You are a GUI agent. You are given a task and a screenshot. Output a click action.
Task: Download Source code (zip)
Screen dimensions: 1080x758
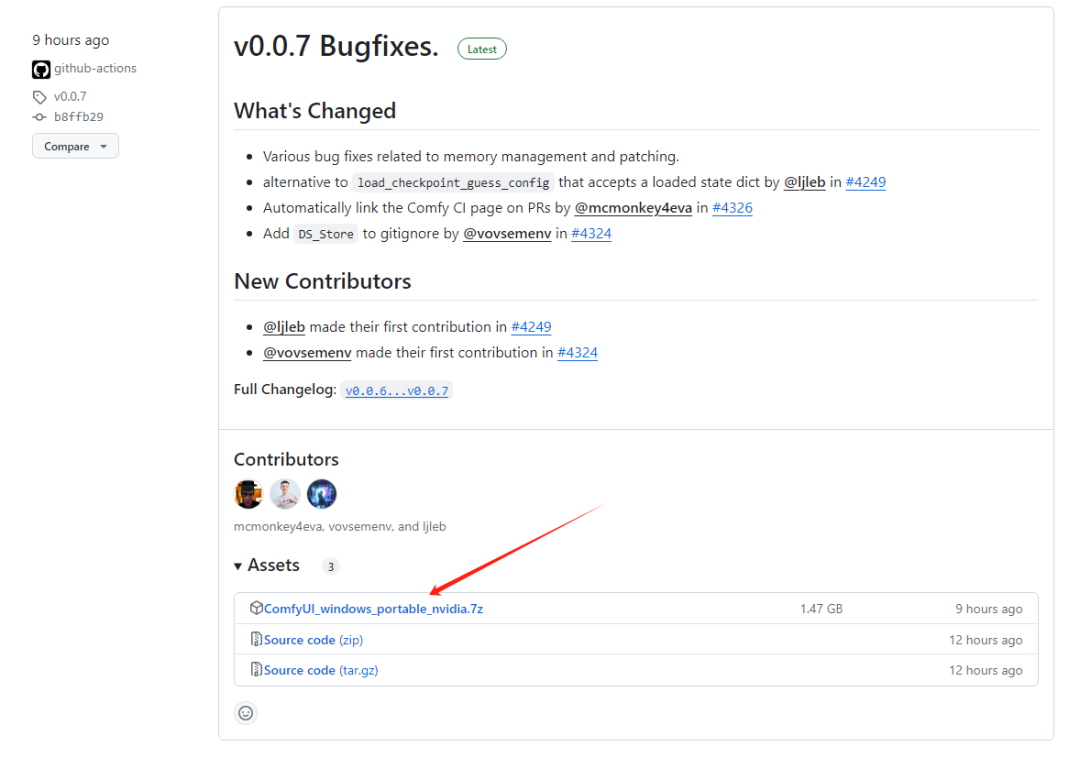click(313, 640)
